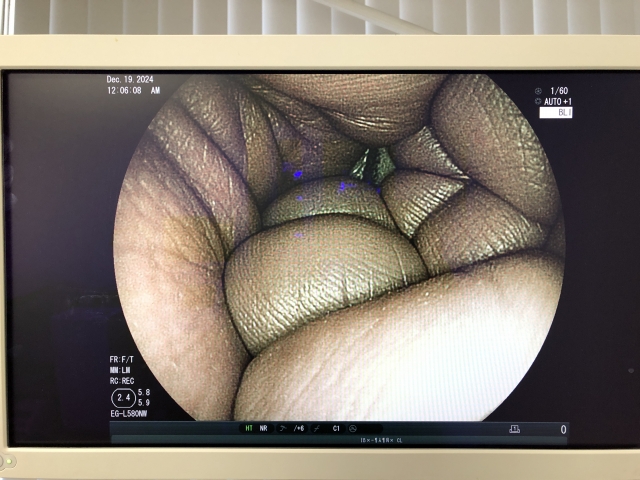Click the circular icon after C1
The image size is (640, 480).
pos(353,428)
